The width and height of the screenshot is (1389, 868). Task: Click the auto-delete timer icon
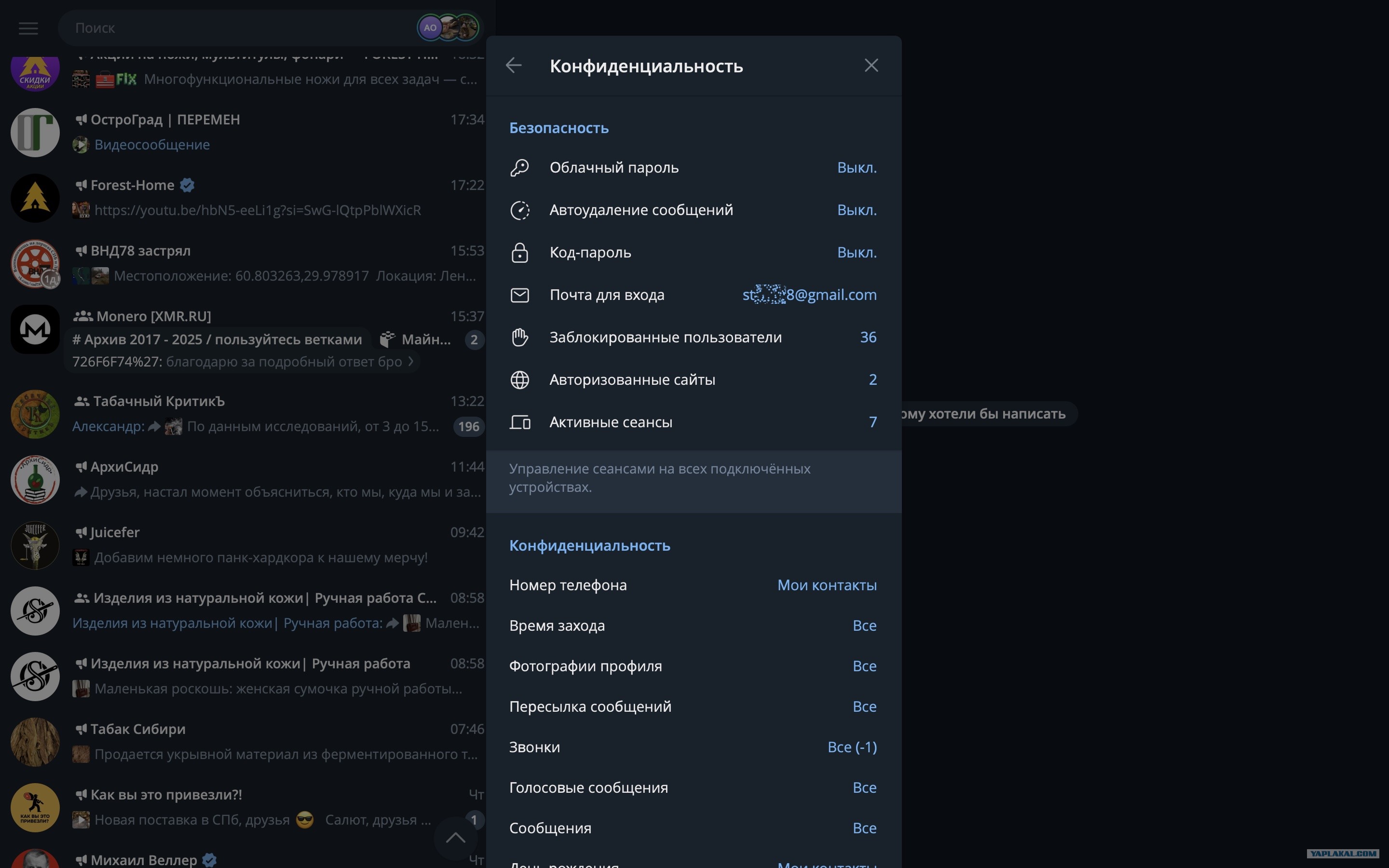pyautogui.click(x=519, y=210)
